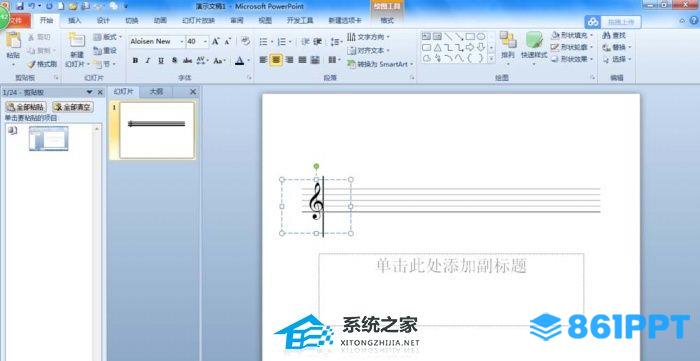Click Paste All (全部粘贴) button
The height and width of the screenshot is (361, 700).
(26, 107)
